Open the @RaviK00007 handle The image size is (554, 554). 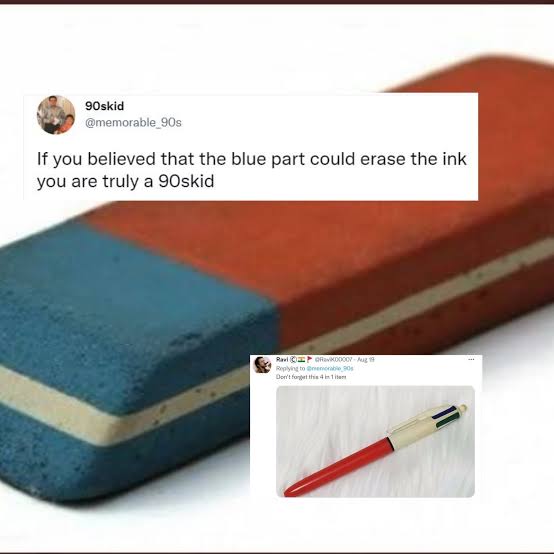click(x=334, y=359)
